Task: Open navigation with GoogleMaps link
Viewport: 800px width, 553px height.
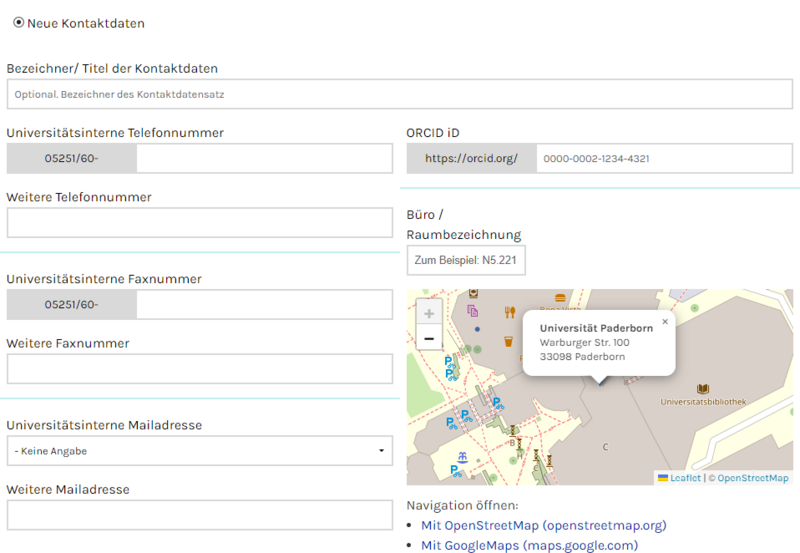Action: [x=529, y=545]
